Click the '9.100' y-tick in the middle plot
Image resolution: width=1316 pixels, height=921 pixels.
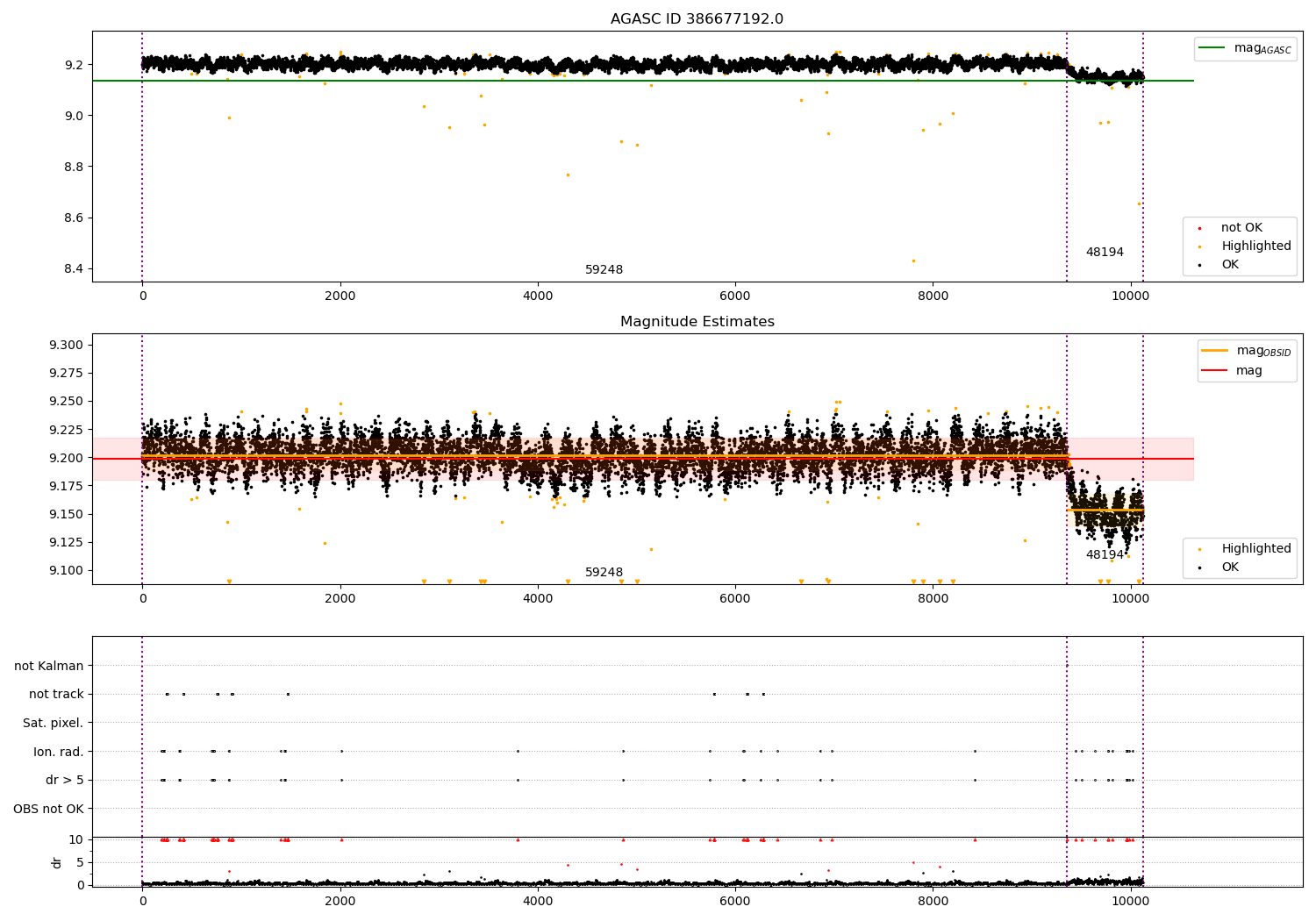(67, 571)
